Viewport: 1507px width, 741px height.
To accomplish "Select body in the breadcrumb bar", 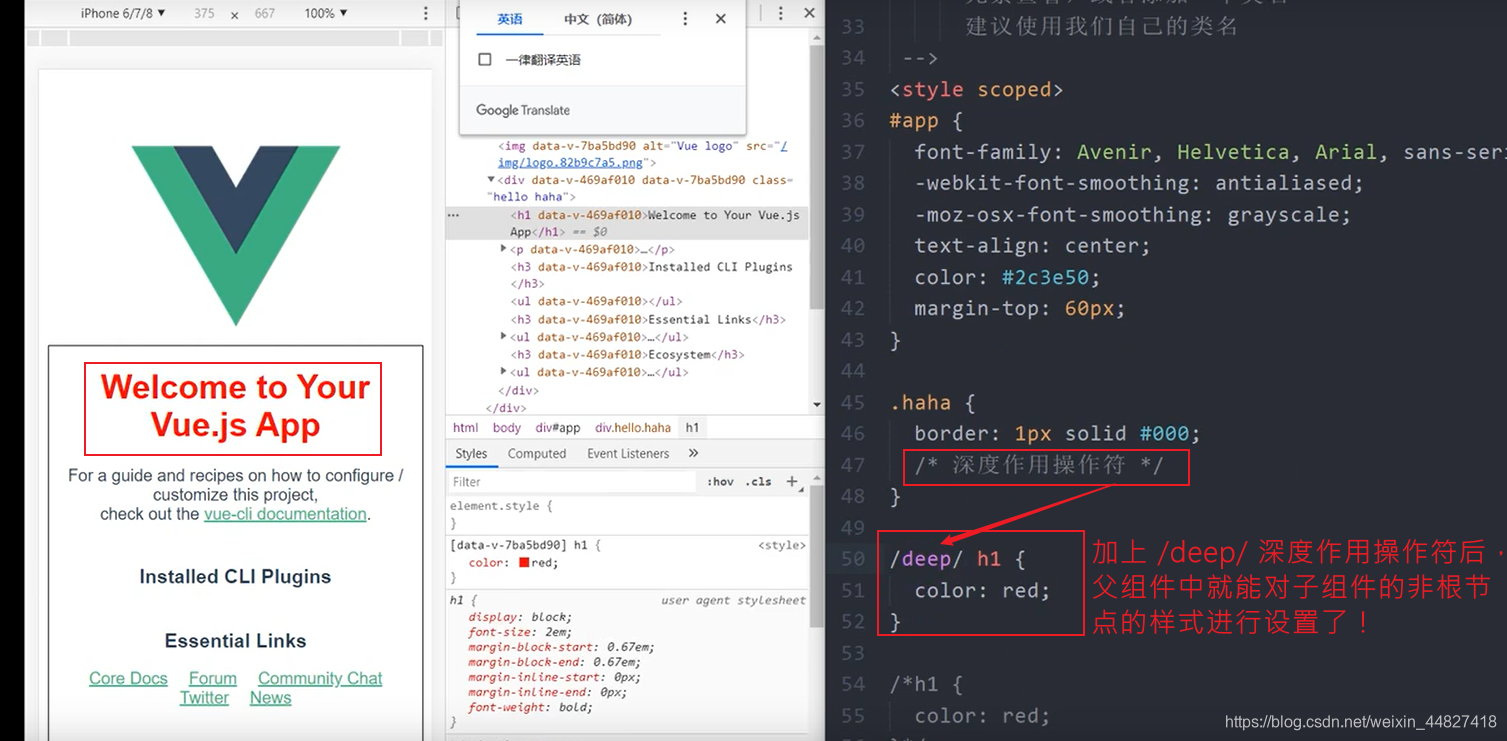I will [507, 427].
